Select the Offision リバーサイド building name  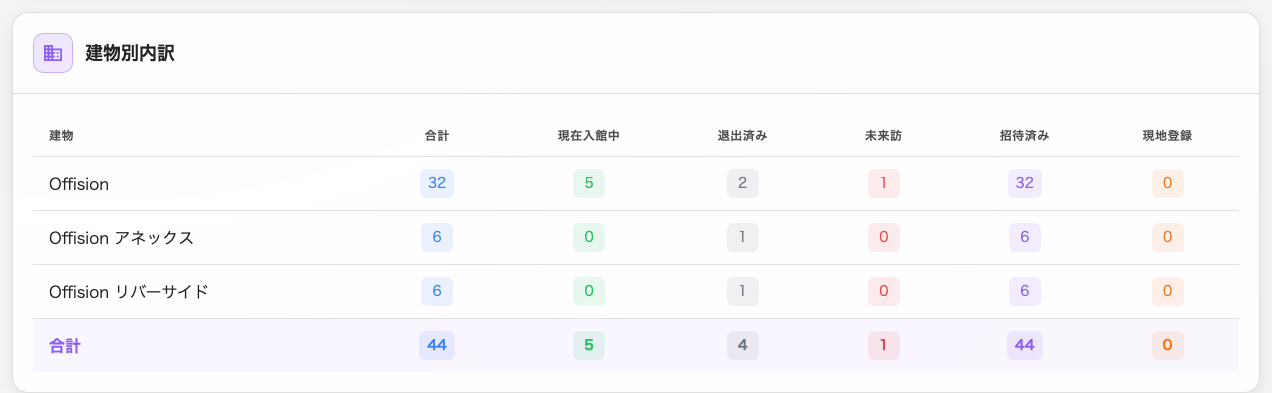click(129, 292)
